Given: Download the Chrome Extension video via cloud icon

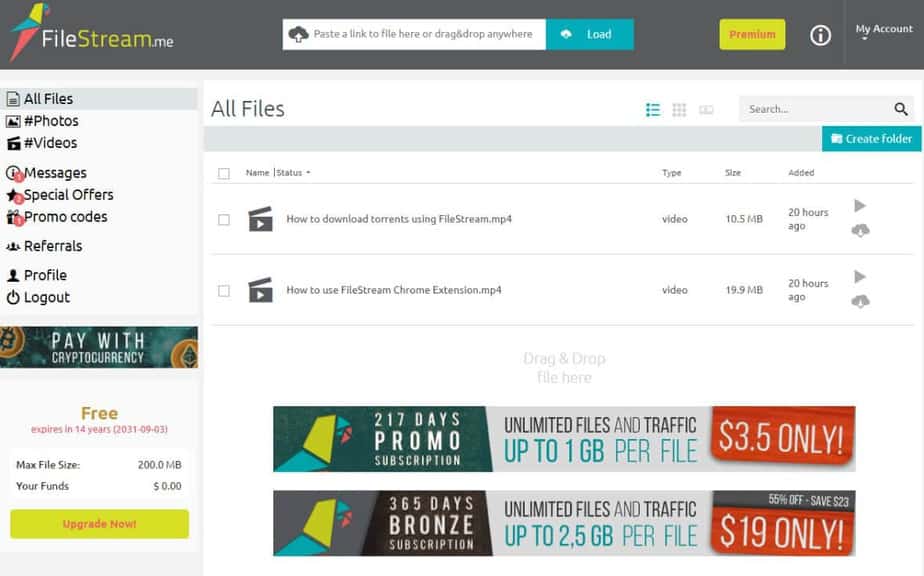Looking at the screenshot, I should tap(860, 301).
